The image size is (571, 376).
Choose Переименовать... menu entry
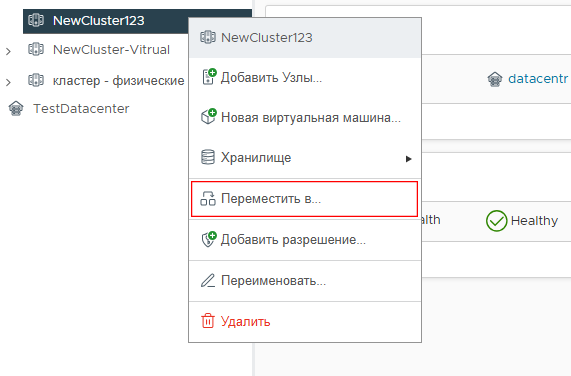[305, 281]
